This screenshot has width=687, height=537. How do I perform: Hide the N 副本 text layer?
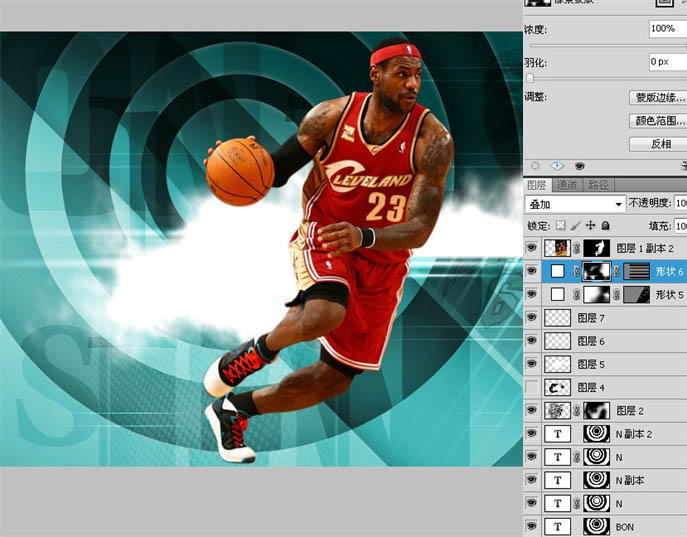tap(532, 480)
